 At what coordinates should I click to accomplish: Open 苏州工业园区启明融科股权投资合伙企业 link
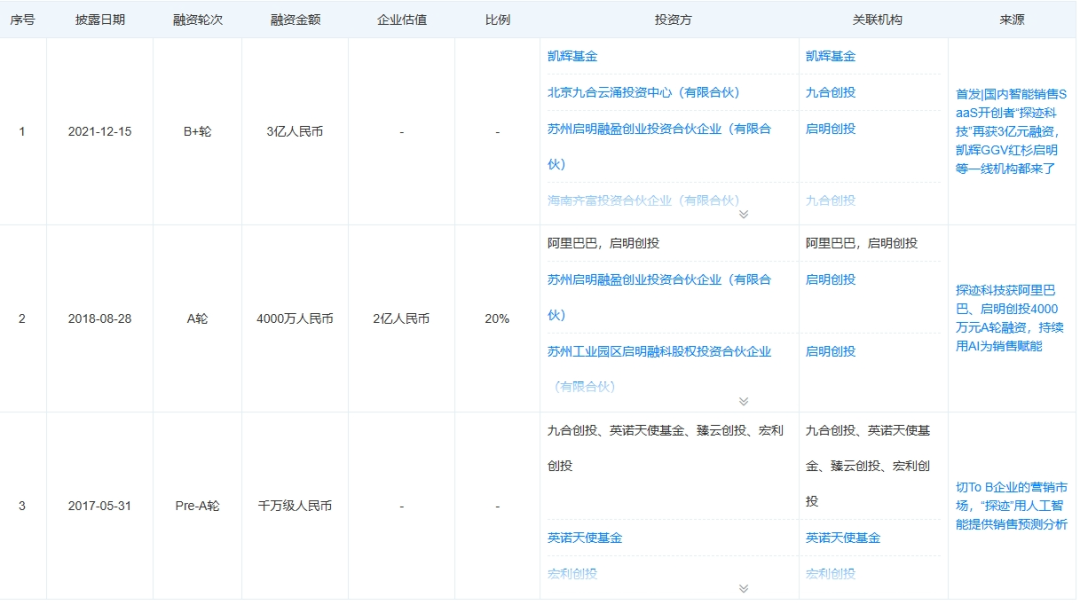pos(659,352)
